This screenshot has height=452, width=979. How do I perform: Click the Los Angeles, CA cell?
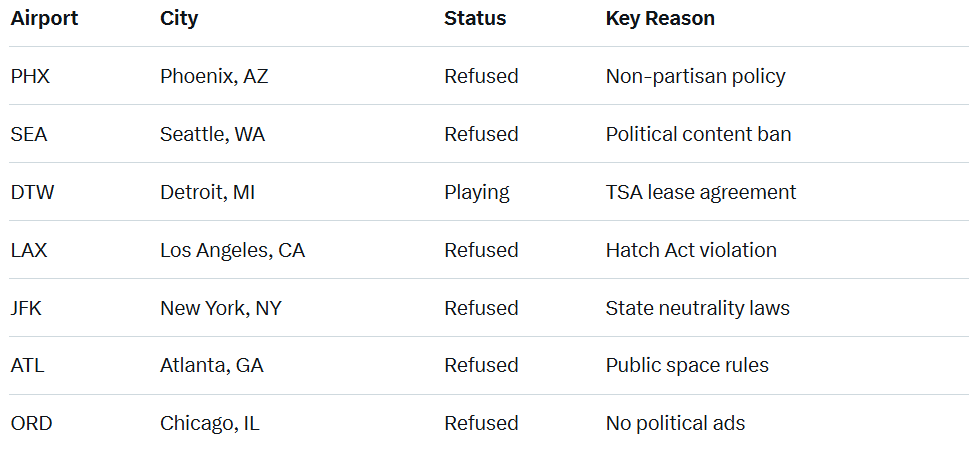232,250
